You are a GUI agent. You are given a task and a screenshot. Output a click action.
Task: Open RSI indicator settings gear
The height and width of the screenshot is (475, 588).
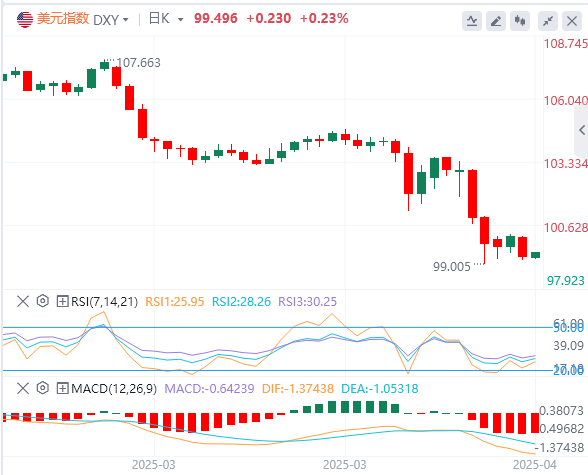tap(43, 301)
